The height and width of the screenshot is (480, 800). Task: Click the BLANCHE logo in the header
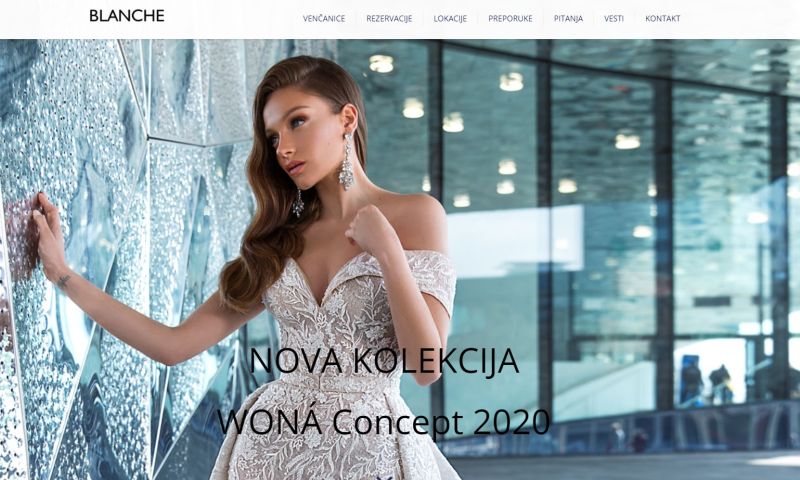(127, 16)
